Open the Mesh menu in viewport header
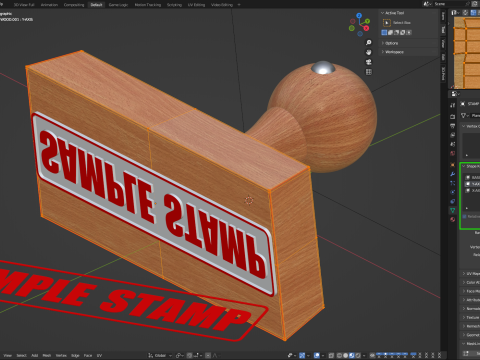This screenshot has width=480, height=360. [47, 356]
